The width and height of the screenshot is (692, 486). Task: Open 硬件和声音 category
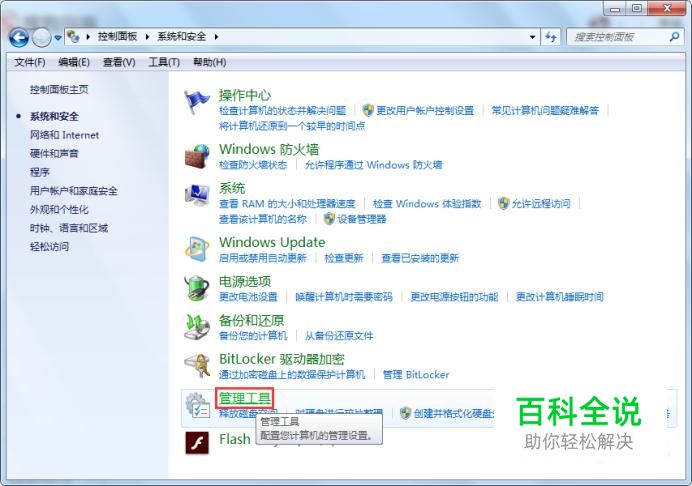54,154
